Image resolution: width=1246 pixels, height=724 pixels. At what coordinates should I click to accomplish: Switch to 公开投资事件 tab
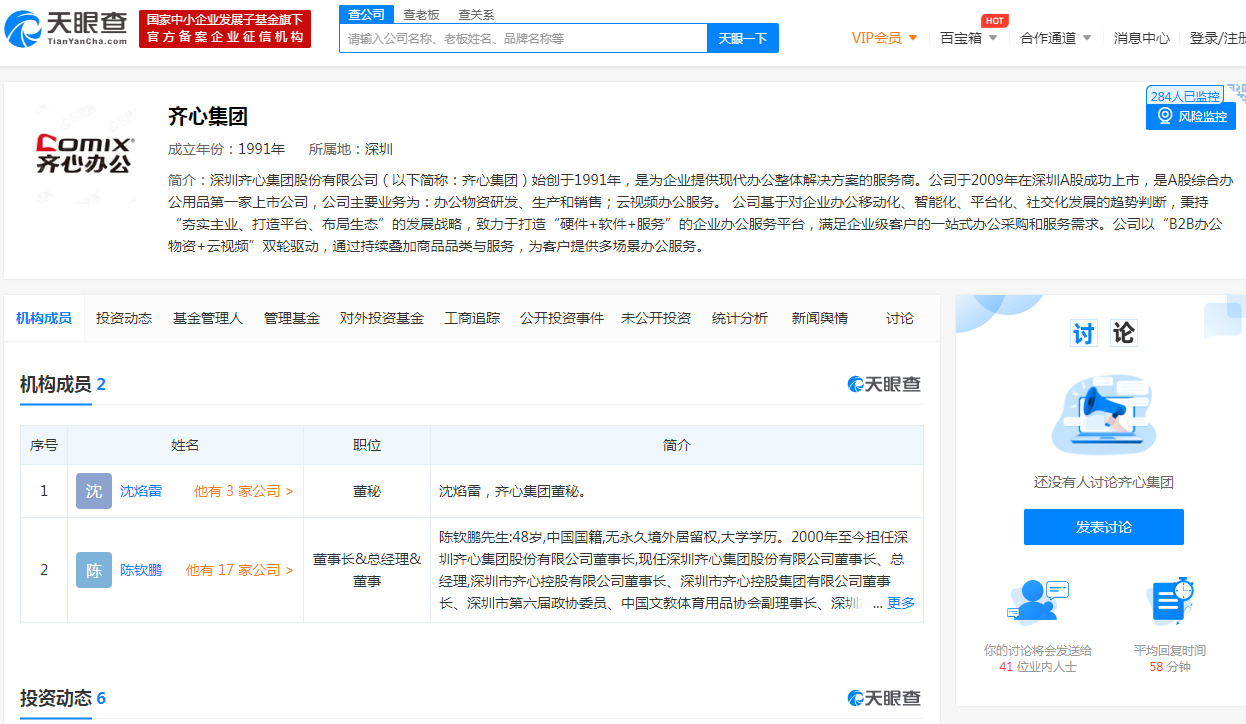pyautogui.click(x=562, y=318)
